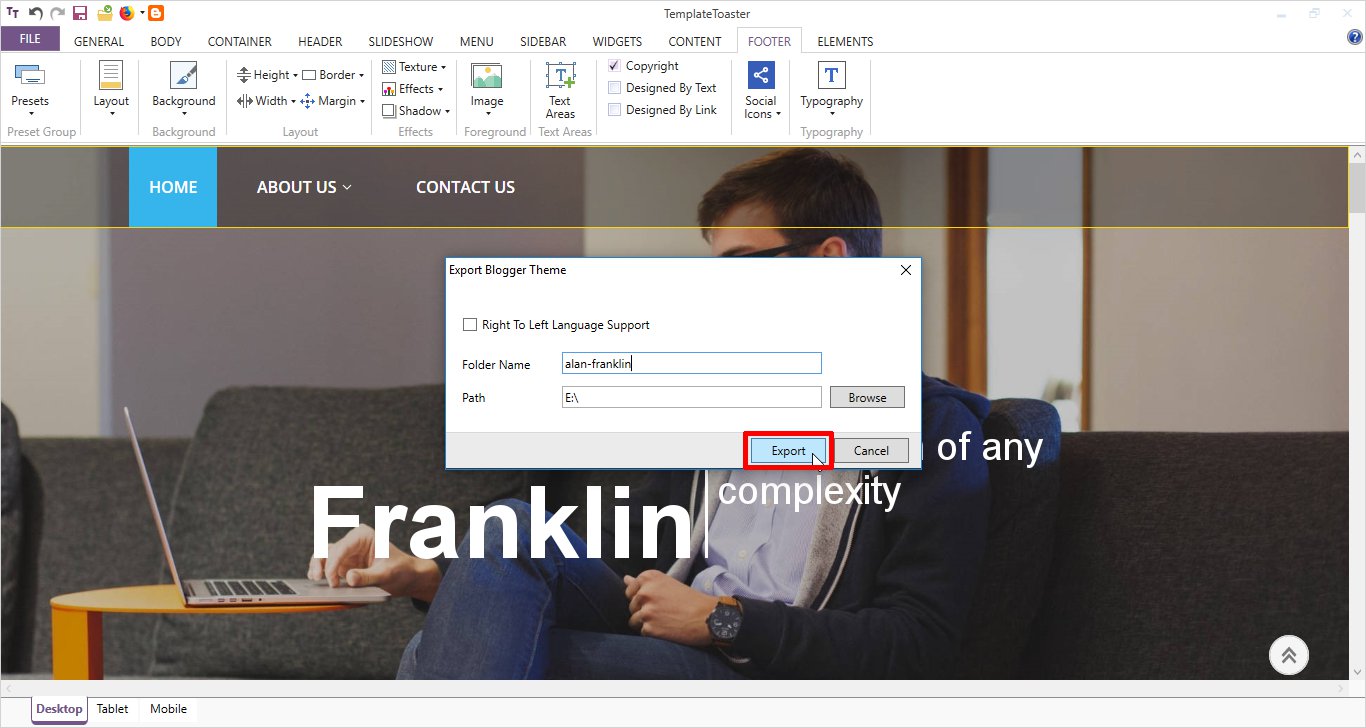Click the Export button in dialog
Image resolution: width=1366 pixels, height=728 pixels.
[x=788, y=451]
